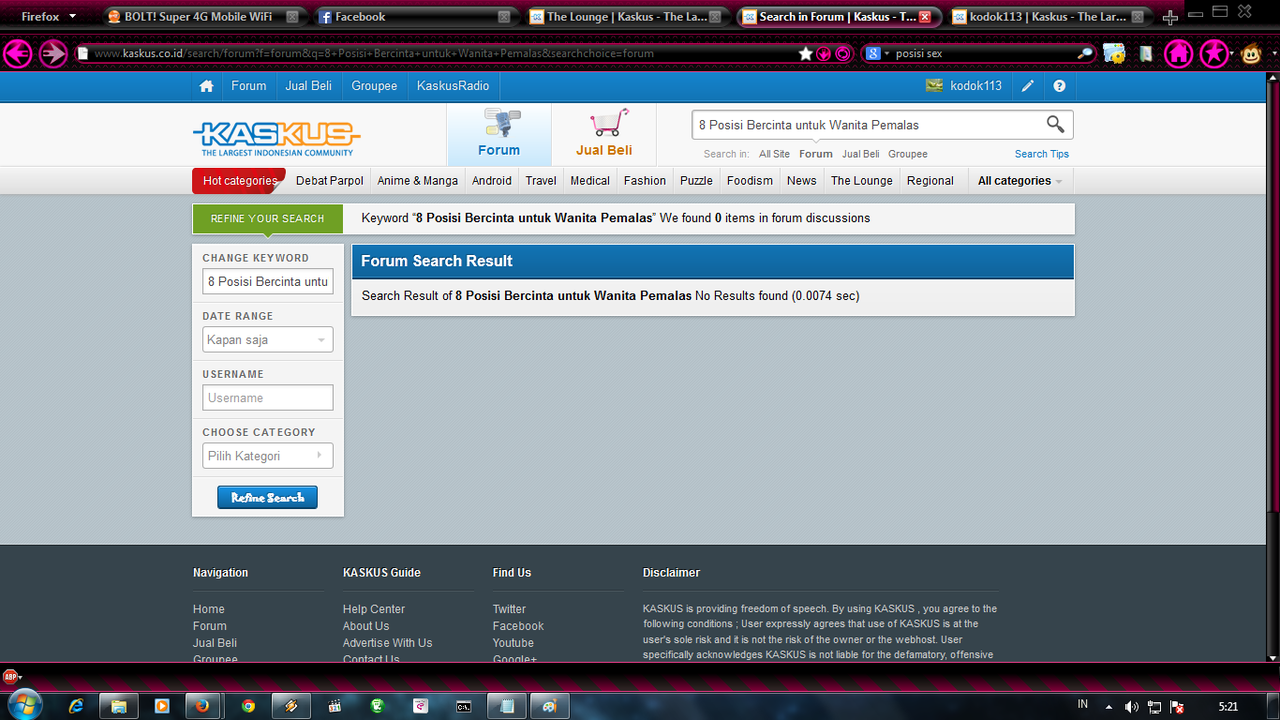Click the Change Keyword input field

click(x=267, y=282)
